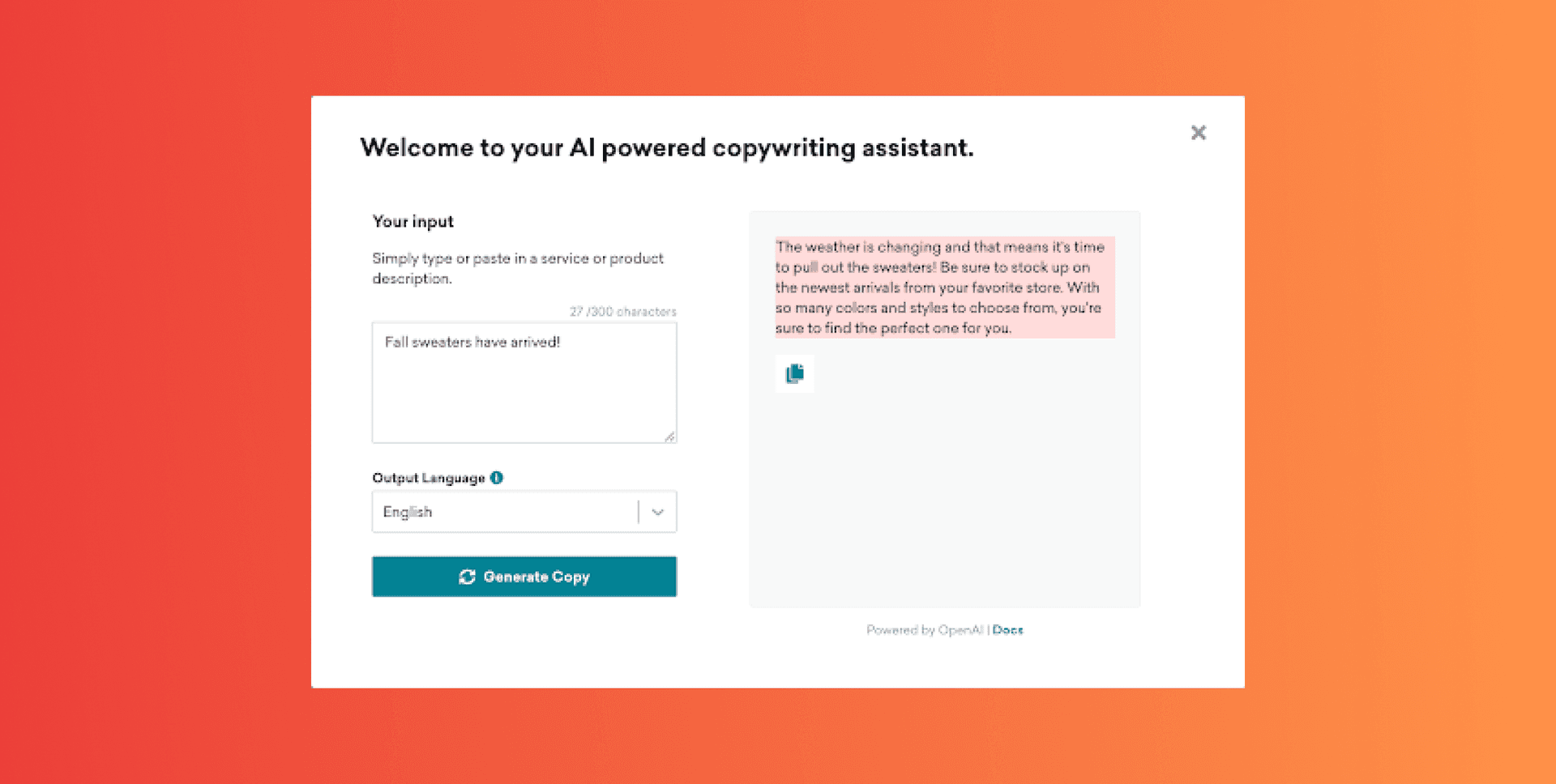Screen dimensions: 1556x784
Task: Click the info icon beside Output Language
Action: (x=497, y=478)
